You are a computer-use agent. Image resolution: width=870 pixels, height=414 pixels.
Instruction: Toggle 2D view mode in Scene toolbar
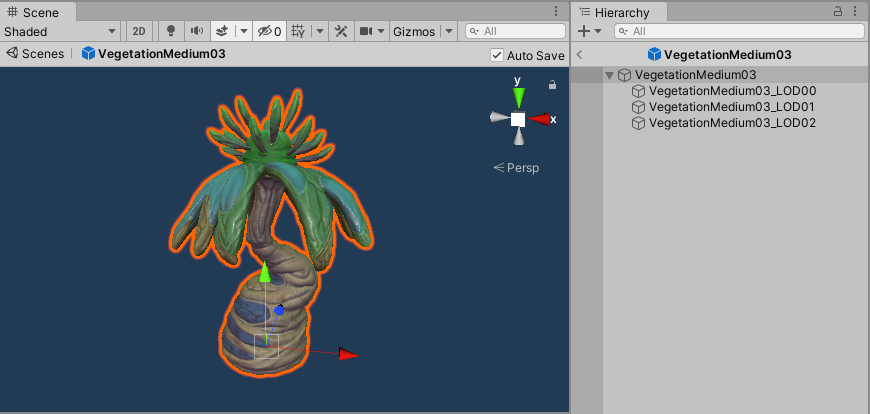coord(139,31)
